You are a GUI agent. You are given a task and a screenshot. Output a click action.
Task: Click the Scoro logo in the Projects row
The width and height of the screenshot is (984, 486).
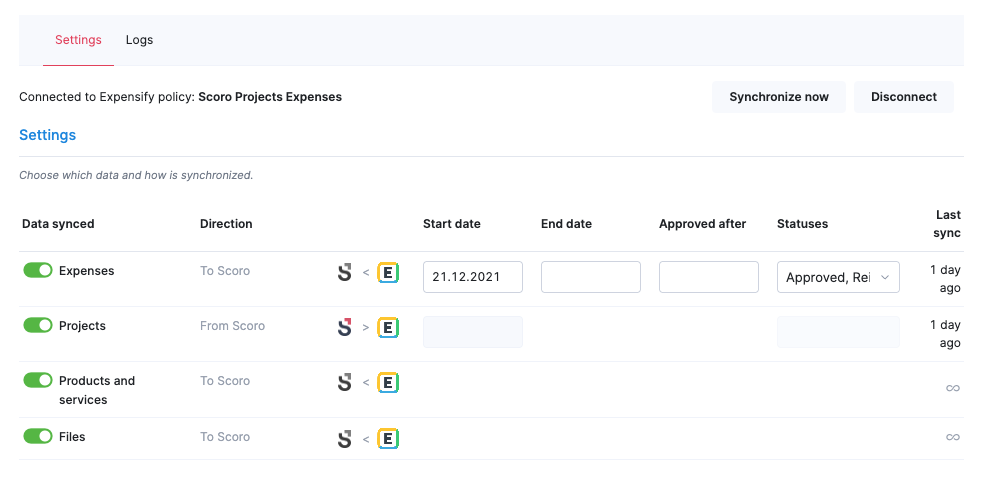coord(345,327)
